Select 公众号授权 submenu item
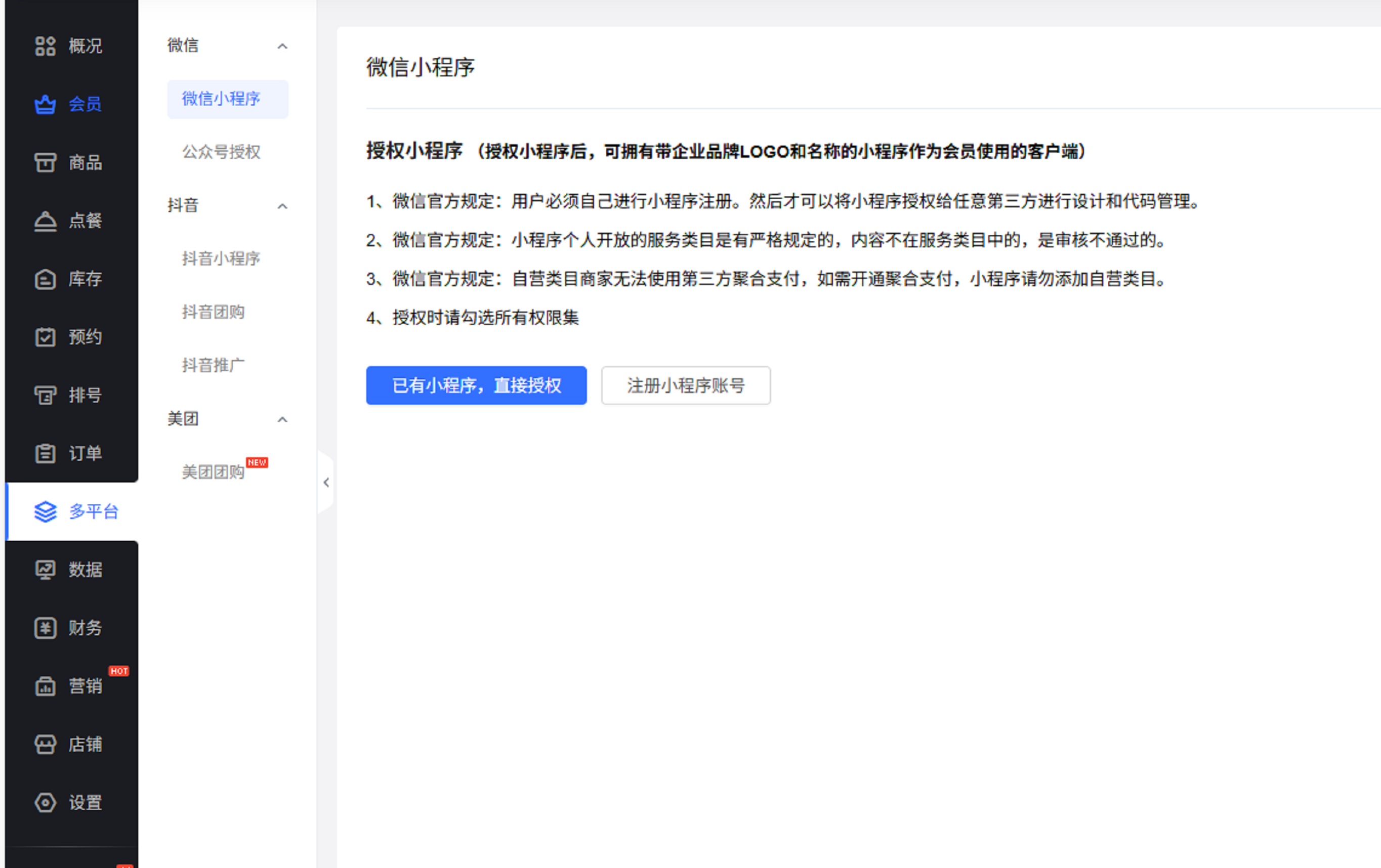 pos(221,152)
